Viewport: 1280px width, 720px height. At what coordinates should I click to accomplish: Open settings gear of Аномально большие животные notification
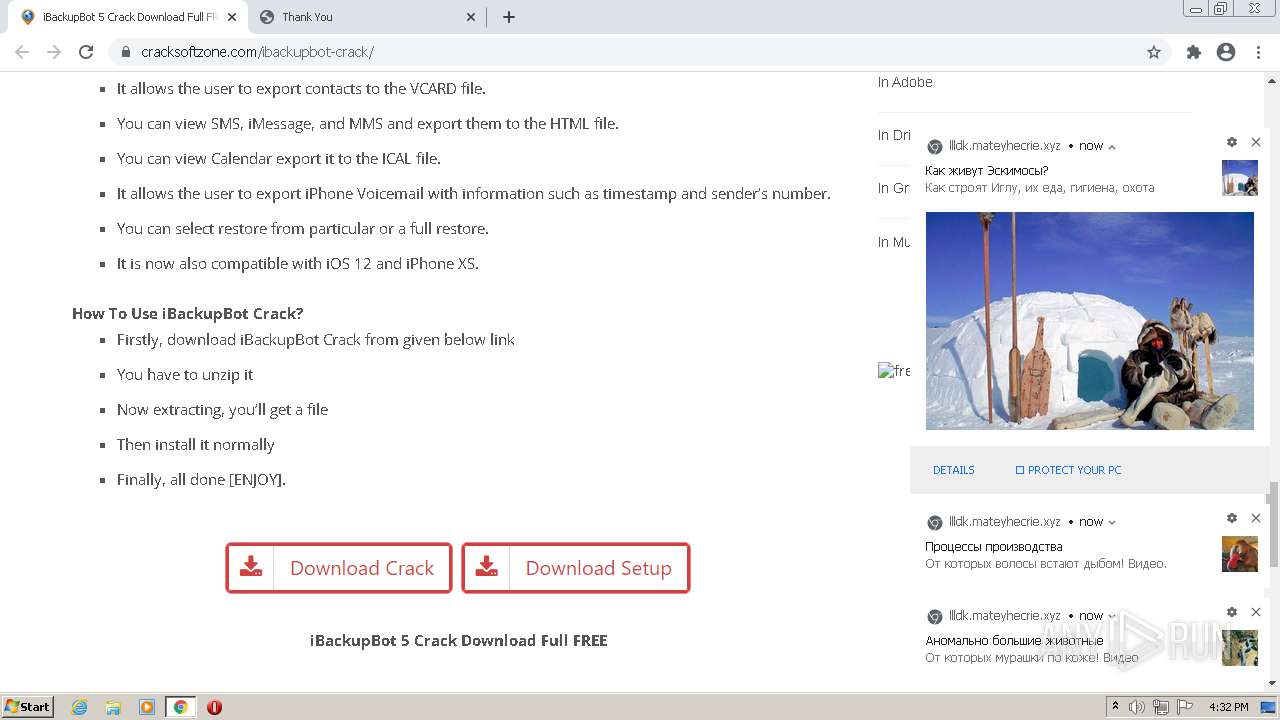click(x=1232, y=612)
